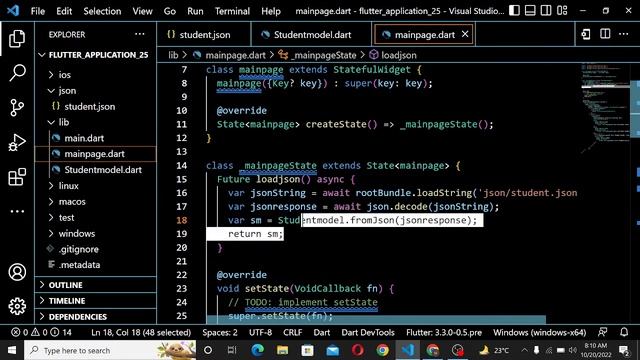640x360 pixels.
Task: Click the editor more actions ellipsis
Action: (623, 34)
